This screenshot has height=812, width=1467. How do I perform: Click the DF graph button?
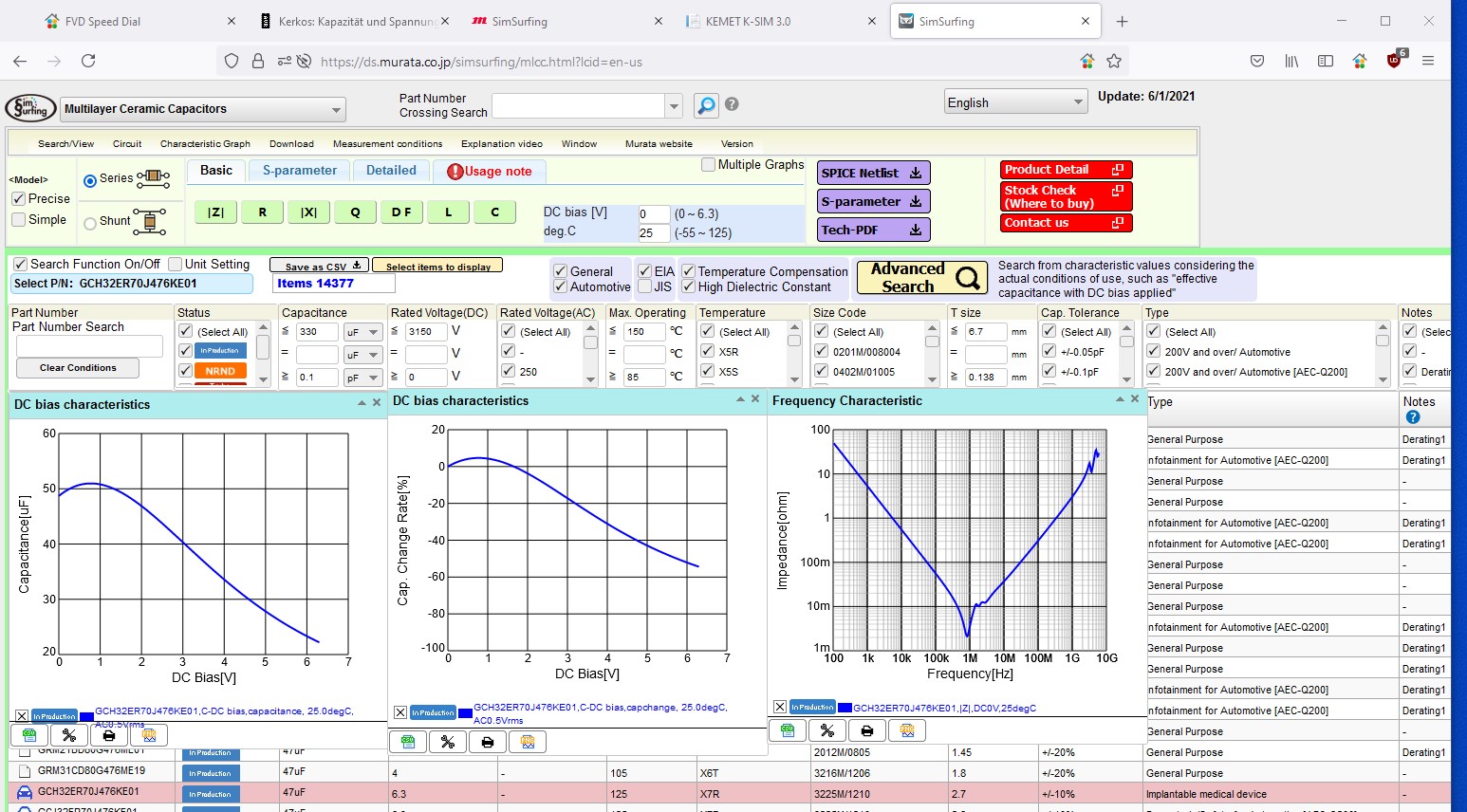coord(401,212)
